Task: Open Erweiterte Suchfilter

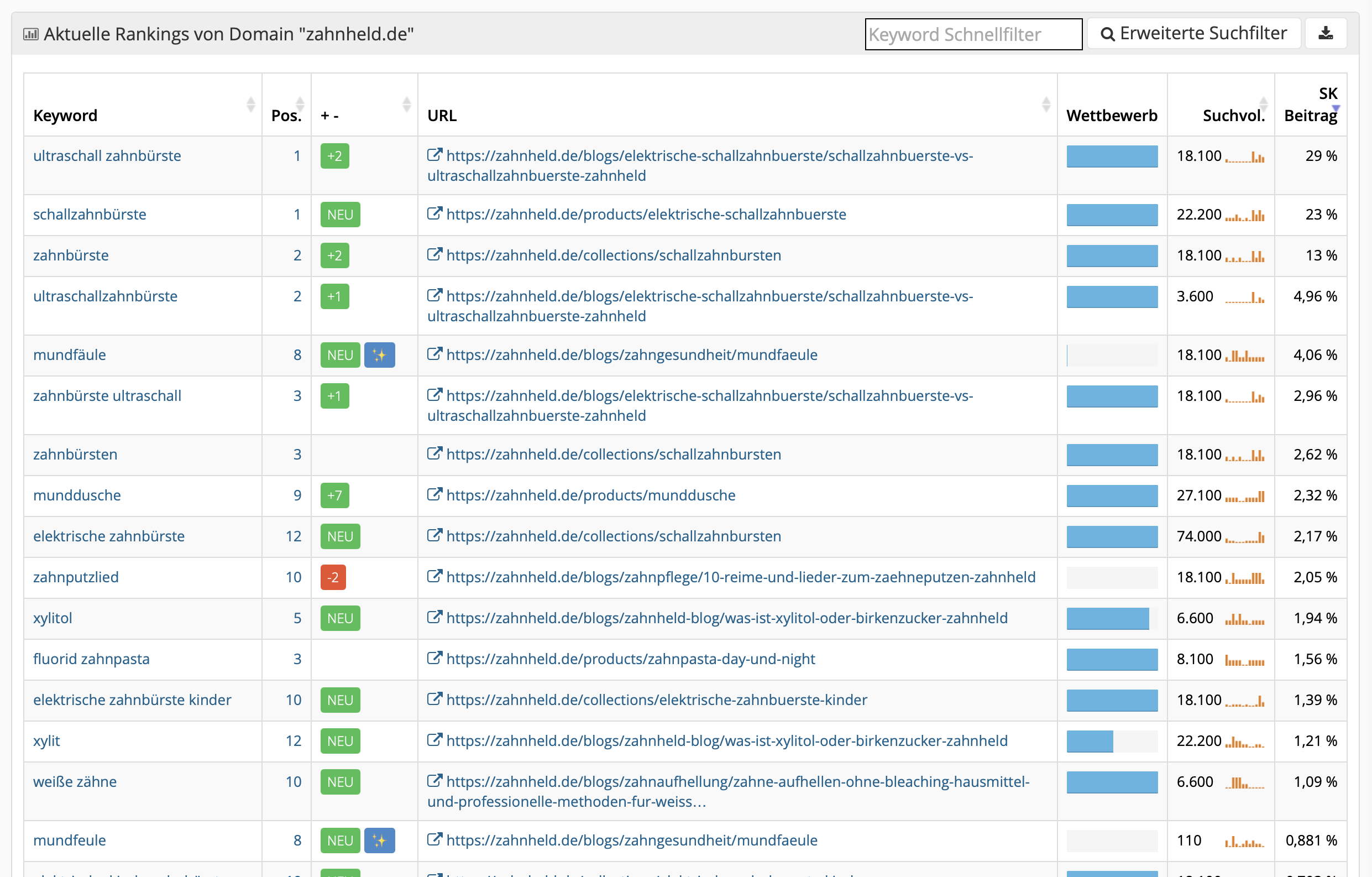Action: pyautogui.click(x=1193, y=34)
